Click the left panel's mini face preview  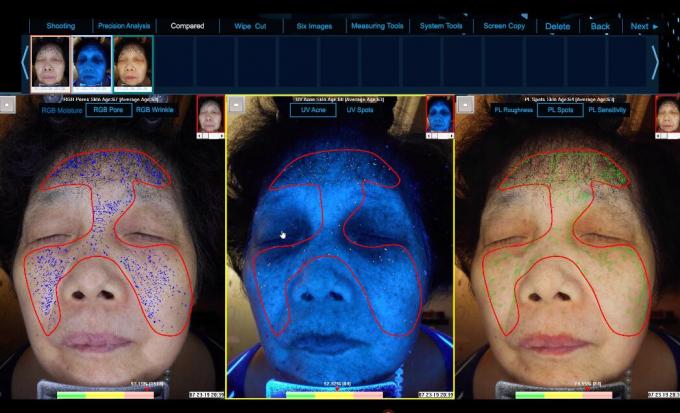pos(210,115)
